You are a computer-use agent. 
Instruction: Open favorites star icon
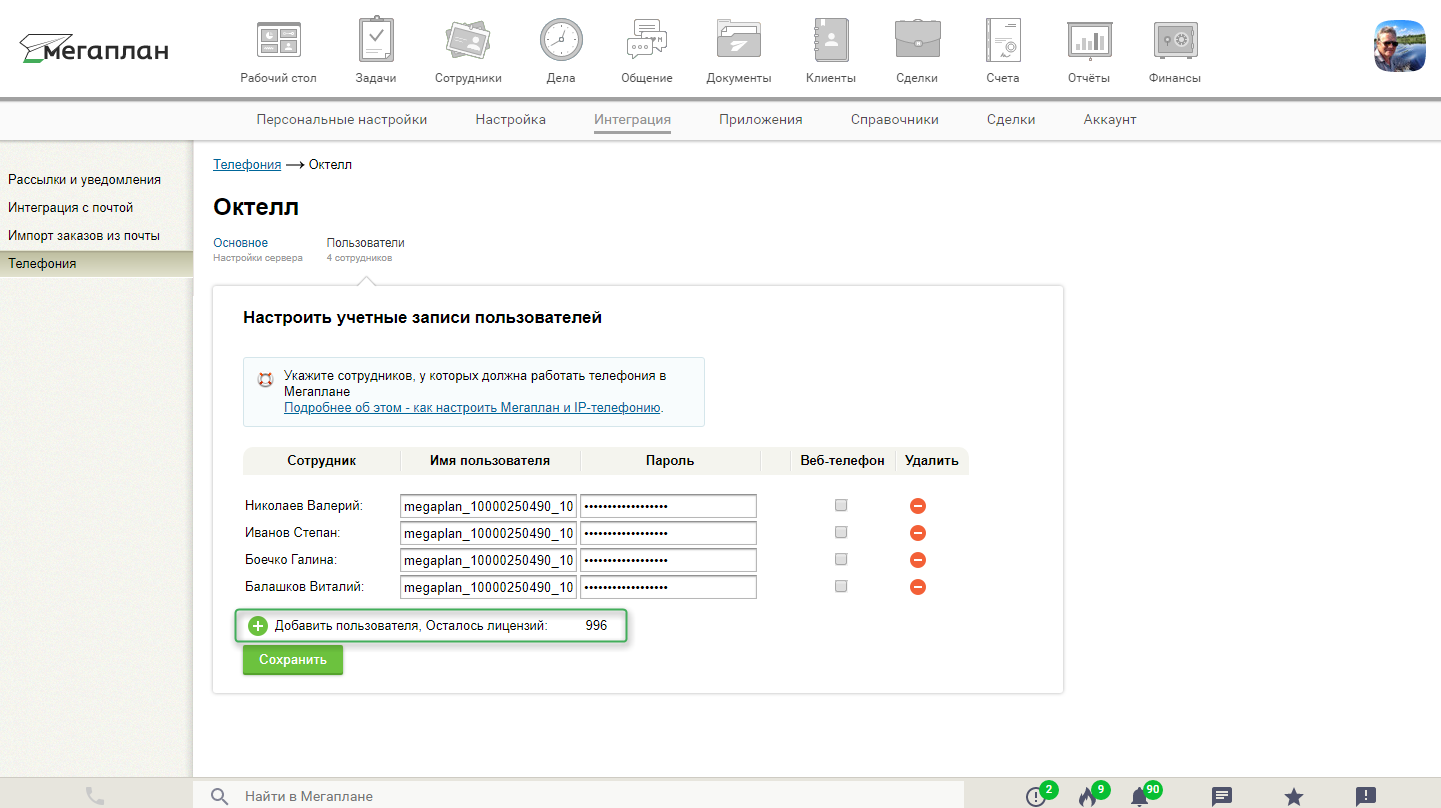tap(1294, 796)
